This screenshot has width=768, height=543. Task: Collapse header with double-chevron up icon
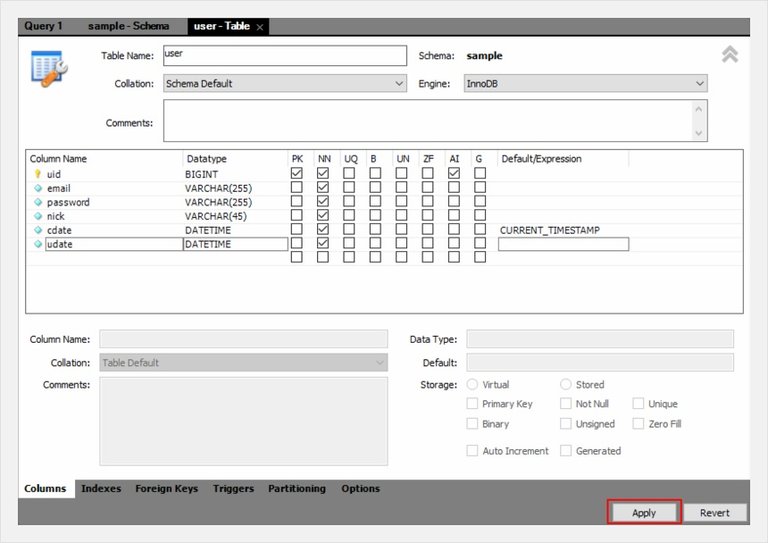click(730, 55)
